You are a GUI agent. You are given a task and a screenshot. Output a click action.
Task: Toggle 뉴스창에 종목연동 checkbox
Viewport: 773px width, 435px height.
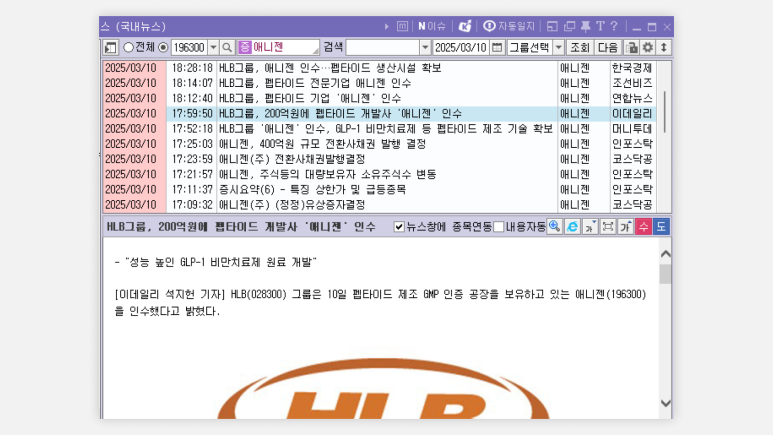[399, 227]
